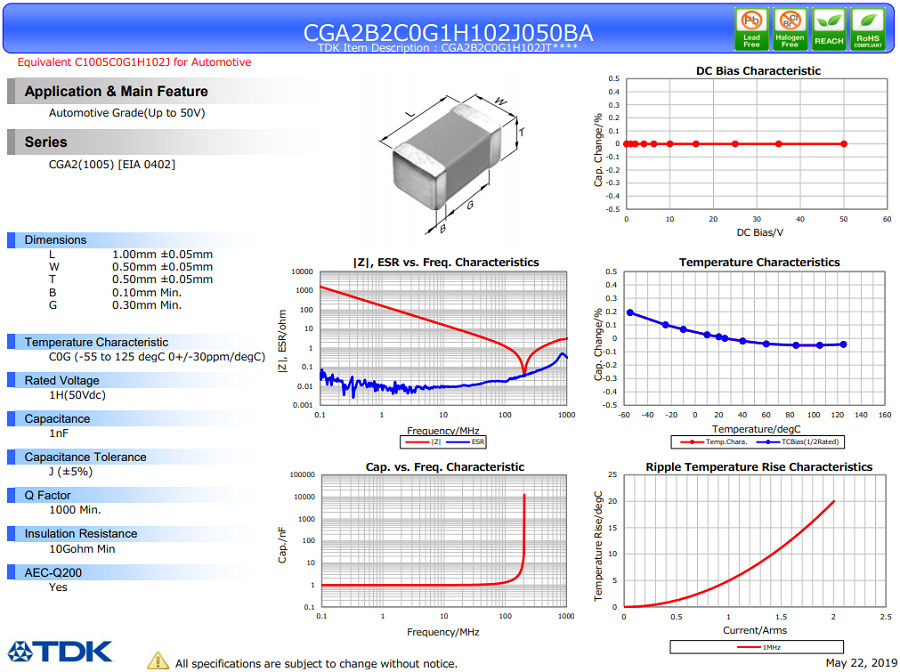Click the May 22, 2019 date
This screenshot has height=672, width=900.
point(861,663)
